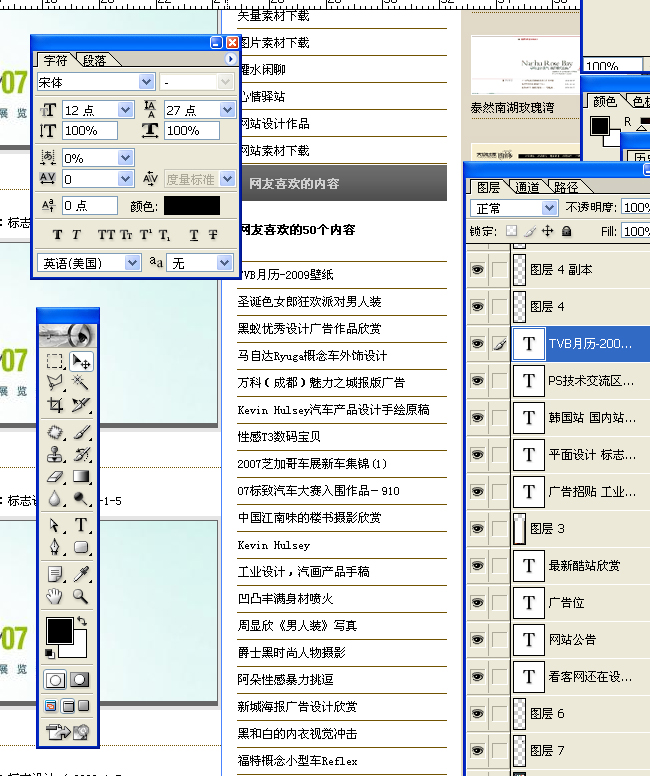Select the History Brush tool

click(81, 454)
